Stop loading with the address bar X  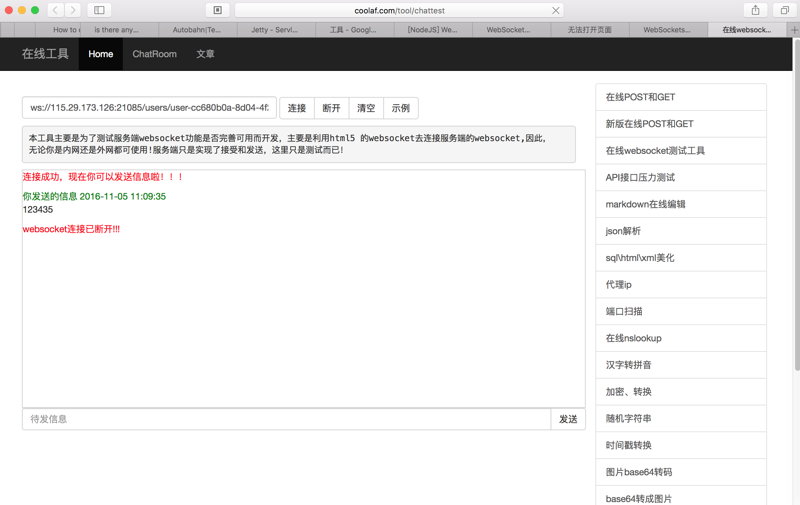pos(556,10)
